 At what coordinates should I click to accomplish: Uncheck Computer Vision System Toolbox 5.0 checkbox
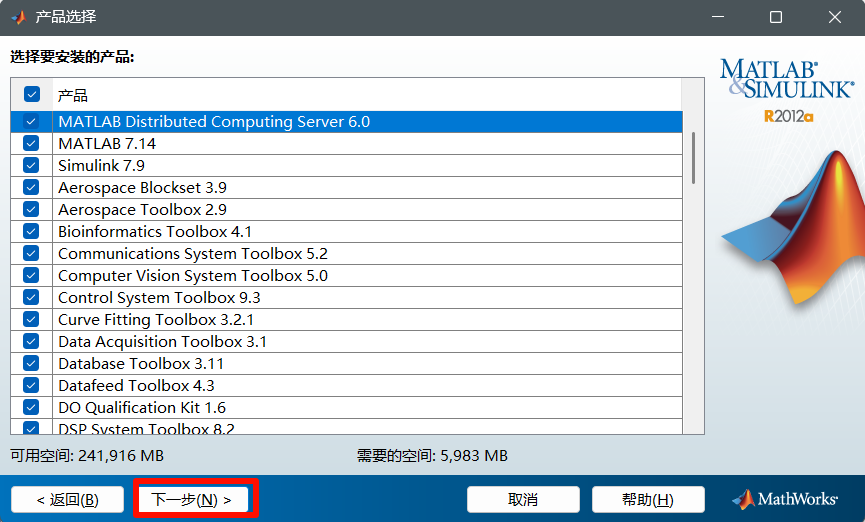pos(31,275)
